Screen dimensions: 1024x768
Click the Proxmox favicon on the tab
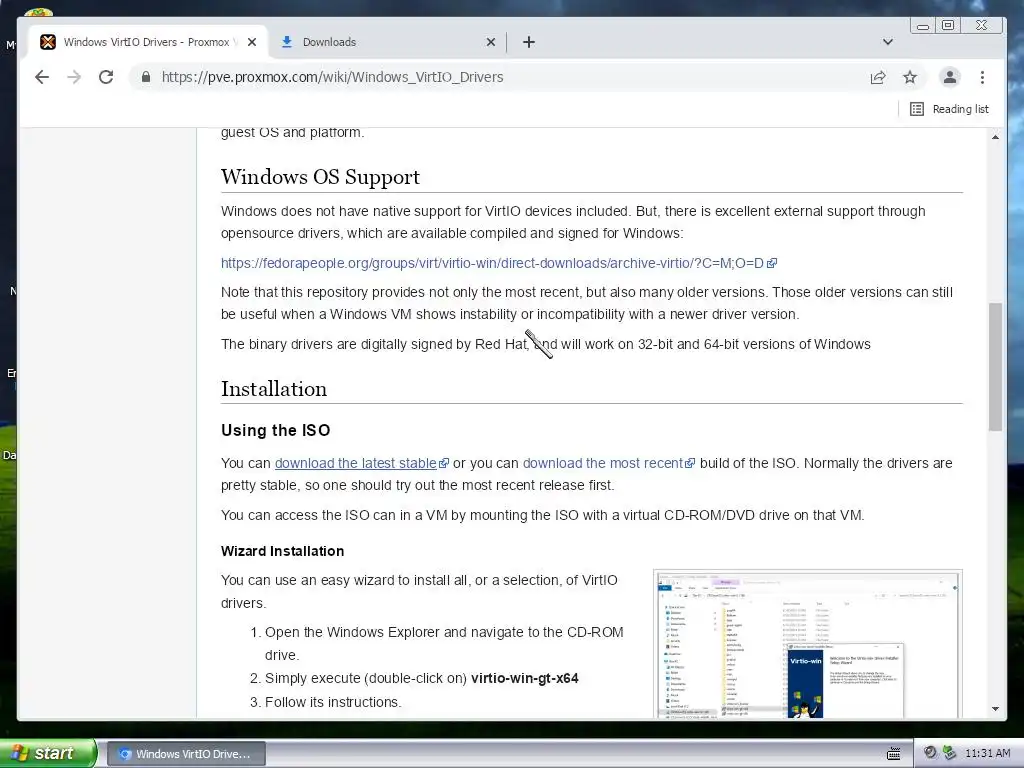click(x=48, y=42)
